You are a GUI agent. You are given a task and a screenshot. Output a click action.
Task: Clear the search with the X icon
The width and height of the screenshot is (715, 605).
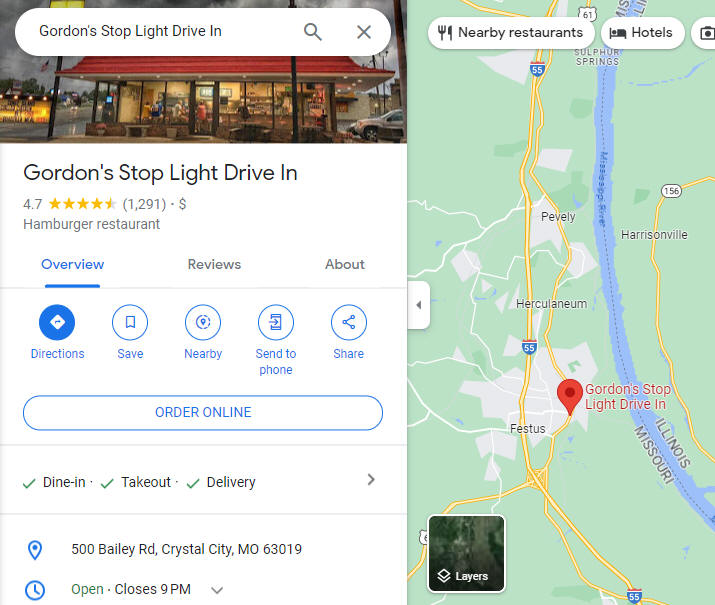point(364,32)
